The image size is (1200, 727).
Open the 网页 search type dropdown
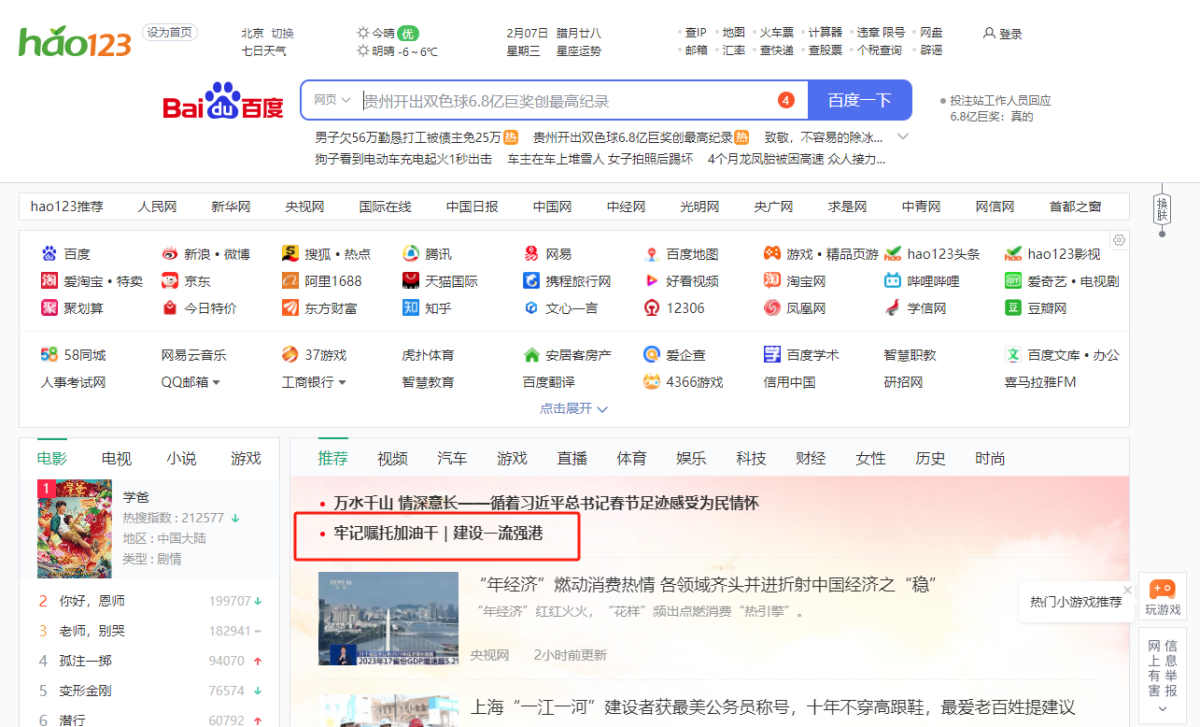[x=332, y=100]
